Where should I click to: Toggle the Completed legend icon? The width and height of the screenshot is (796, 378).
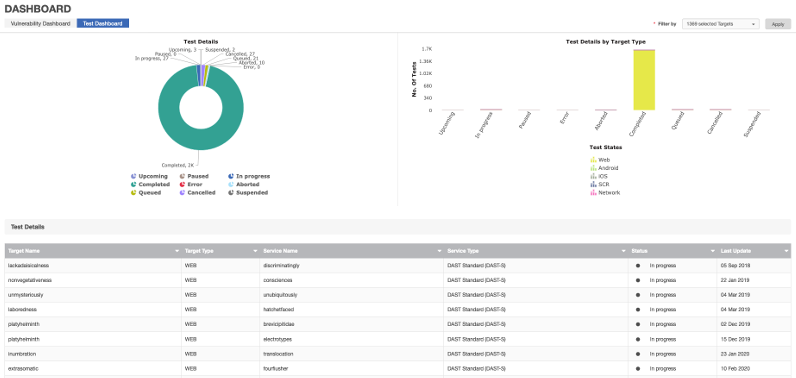point(133,184)
